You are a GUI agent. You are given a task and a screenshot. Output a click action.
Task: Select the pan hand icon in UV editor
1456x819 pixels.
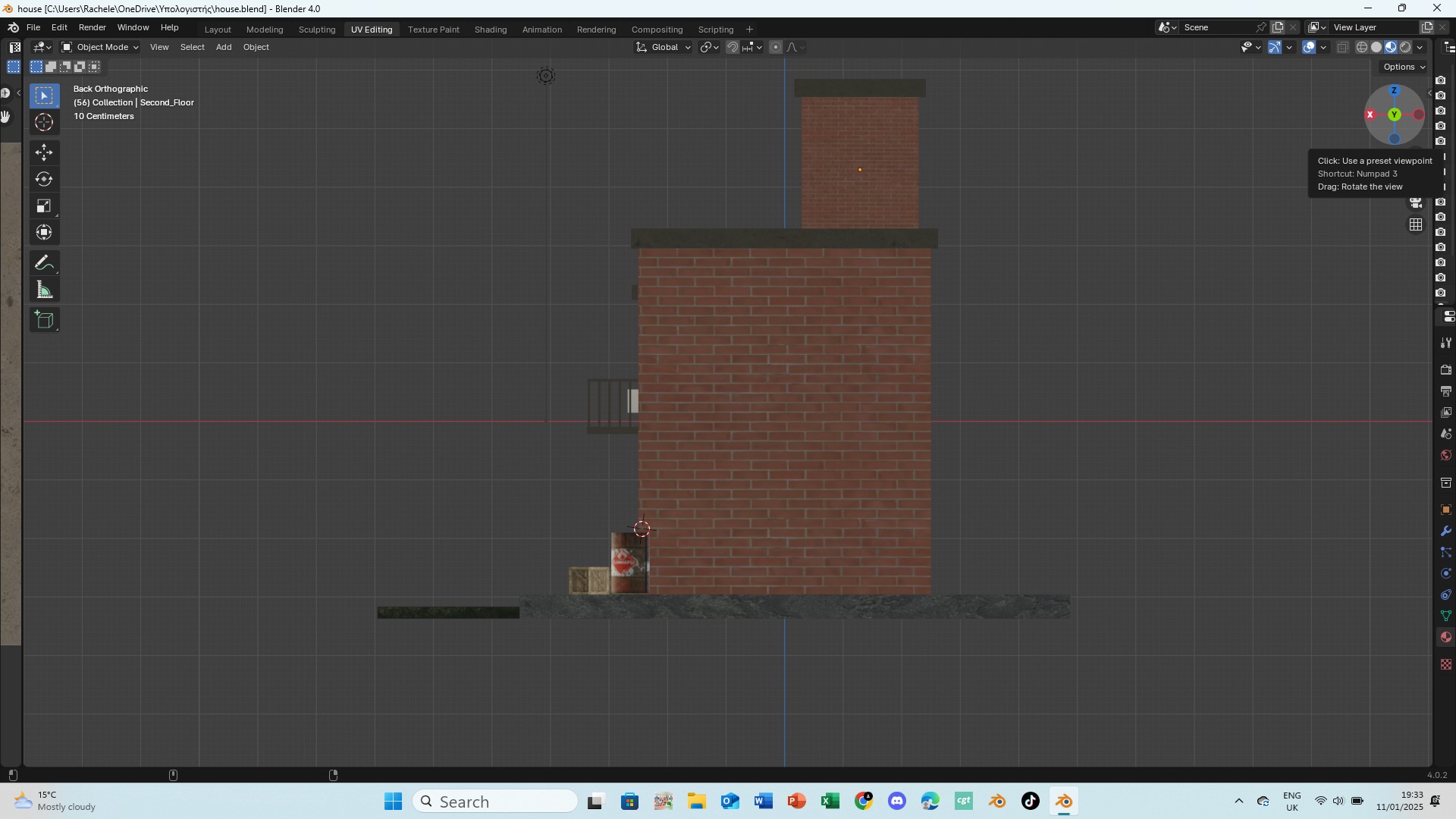pos(6,117)
